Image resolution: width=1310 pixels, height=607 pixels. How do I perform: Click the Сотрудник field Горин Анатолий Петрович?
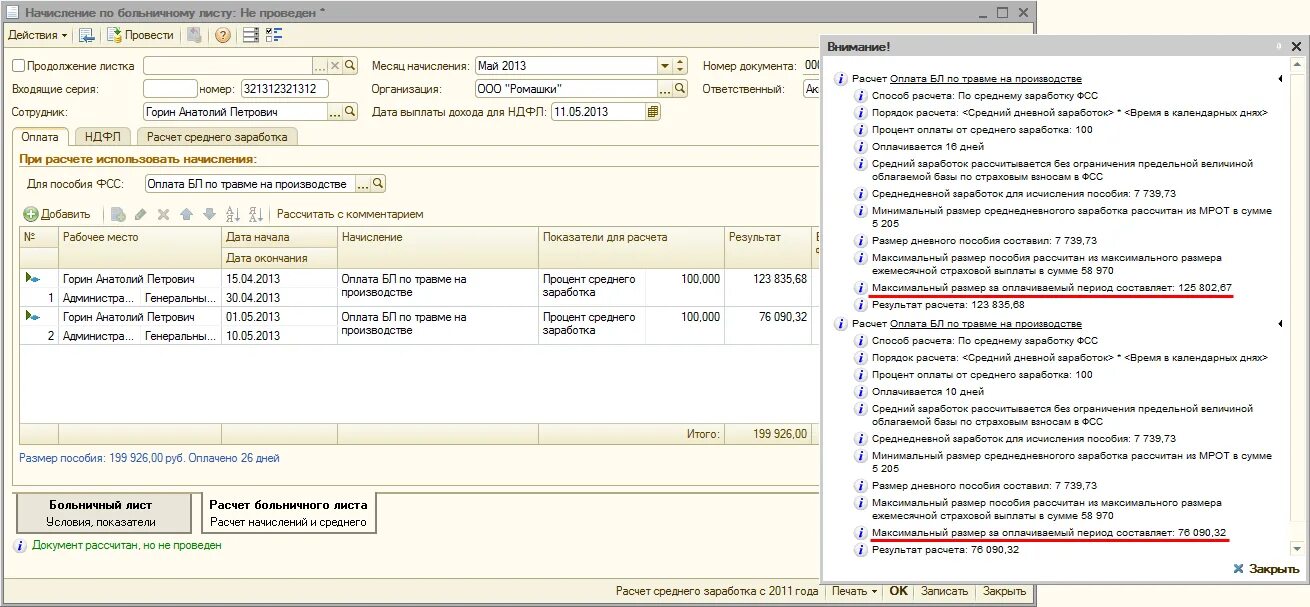click(x=236, y=112)
